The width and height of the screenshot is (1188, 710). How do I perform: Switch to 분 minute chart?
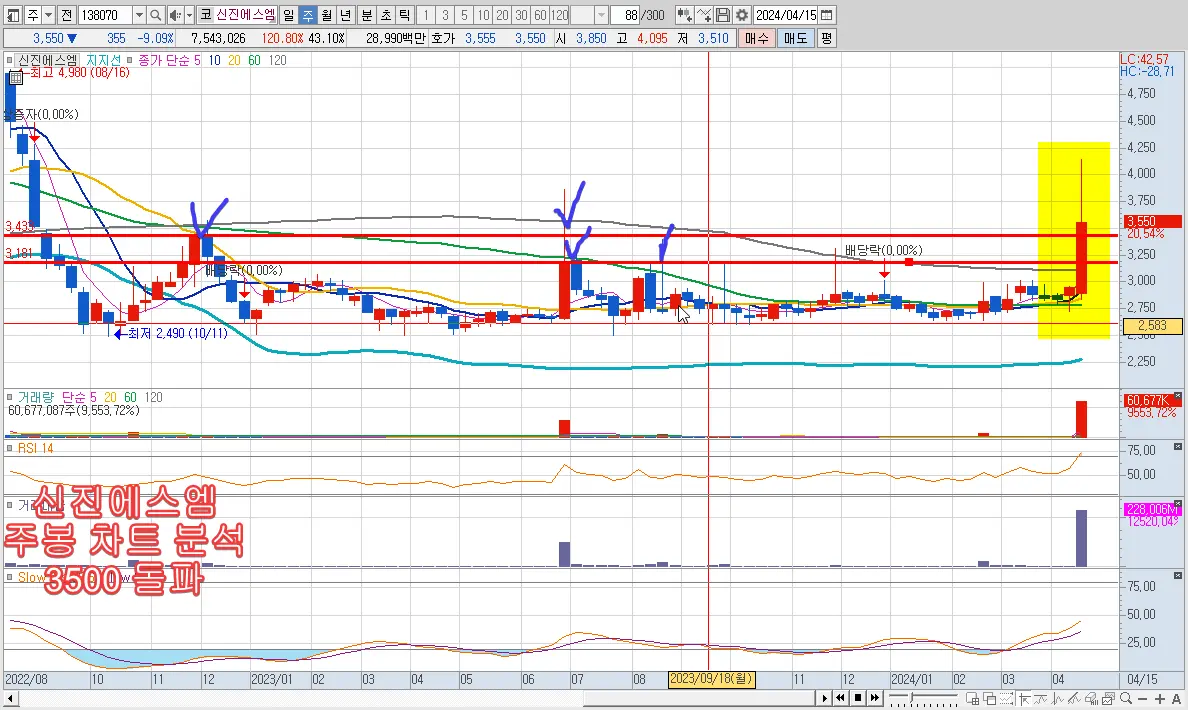tap(367, 15)
